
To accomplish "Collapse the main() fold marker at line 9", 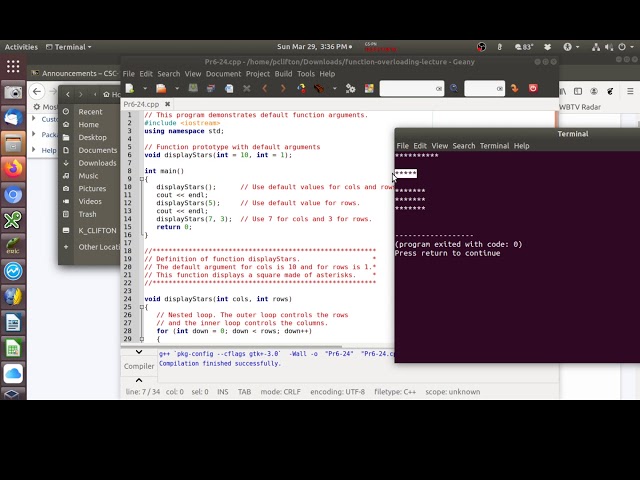I will [x=142, y=179].
